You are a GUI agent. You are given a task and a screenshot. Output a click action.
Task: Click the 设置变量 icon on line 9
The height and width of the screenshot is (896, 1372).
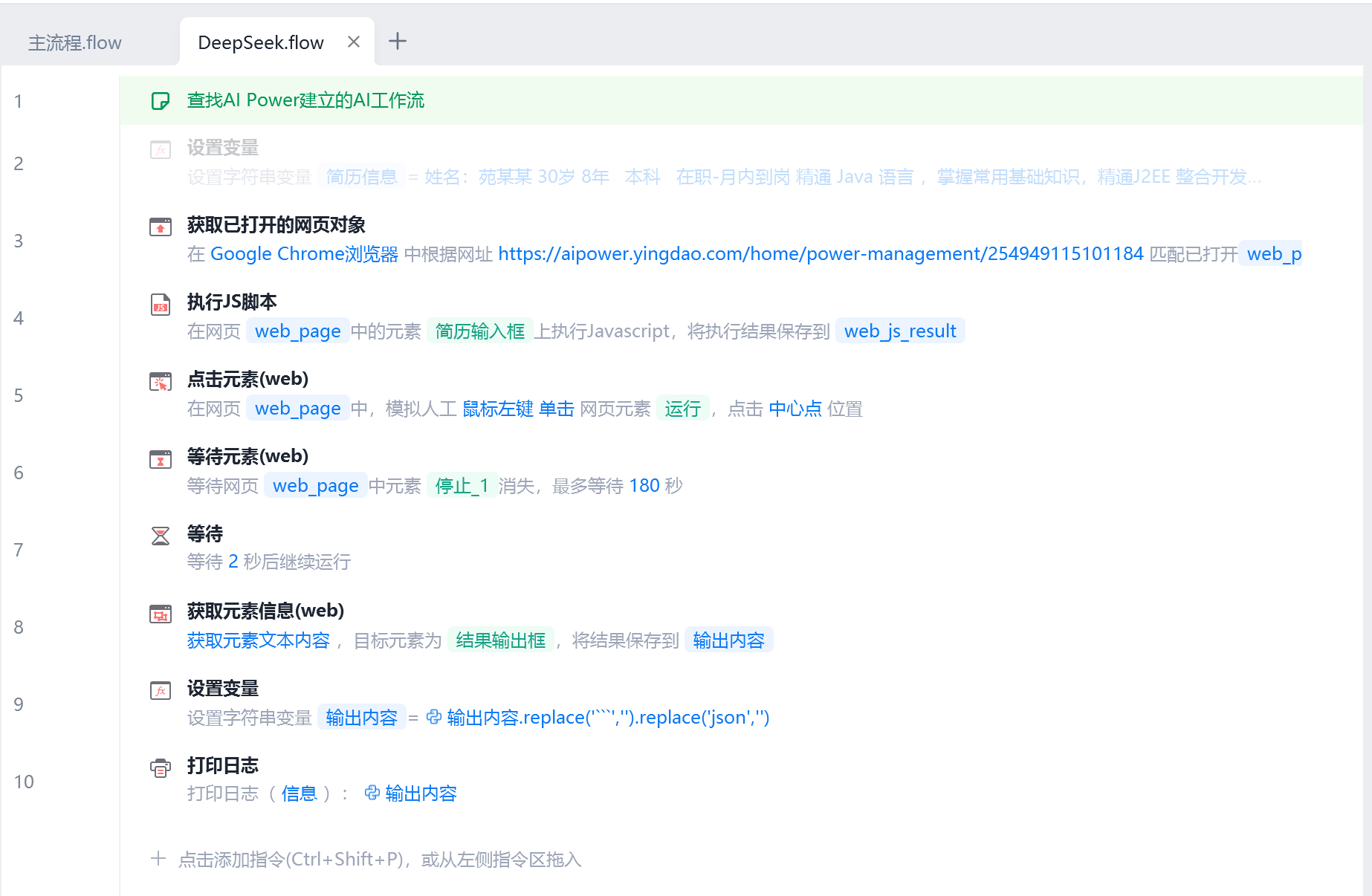coord(161,690)
